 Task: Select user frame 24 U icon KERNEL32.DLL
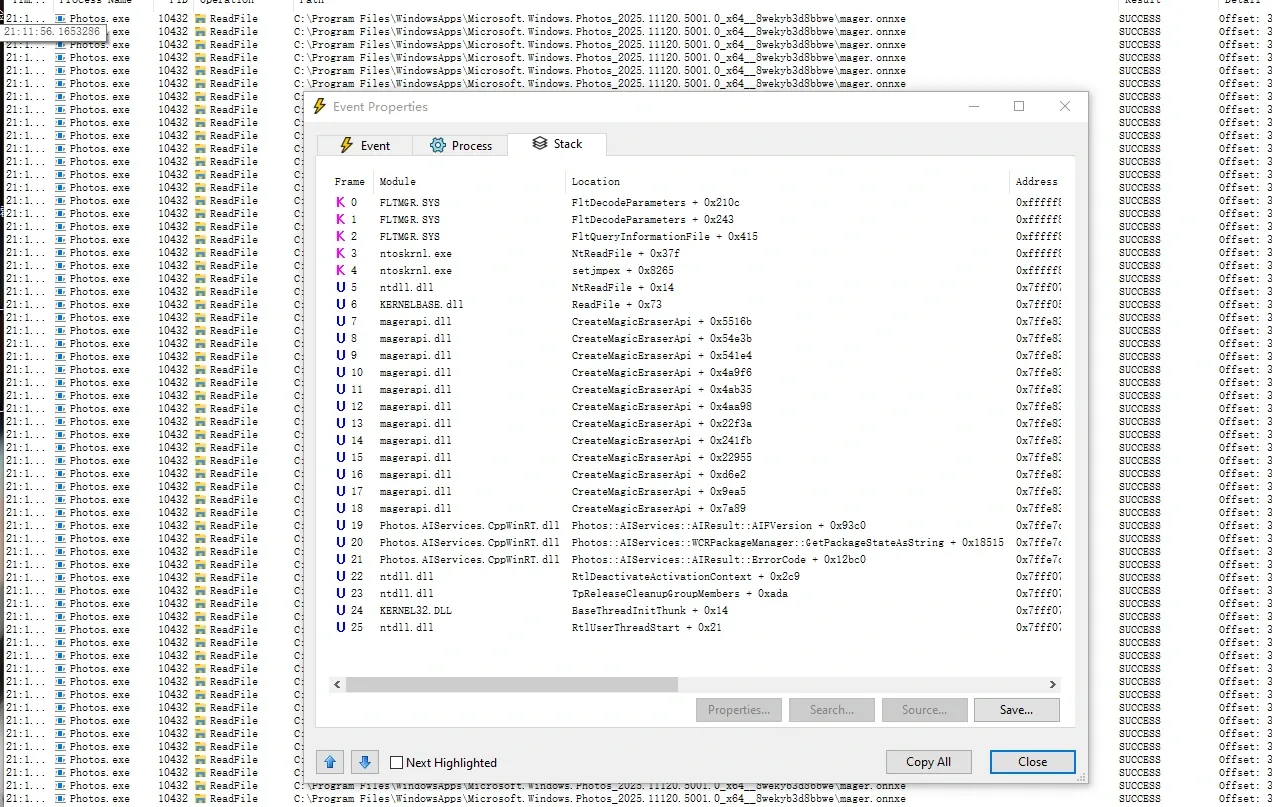(341, 610)
